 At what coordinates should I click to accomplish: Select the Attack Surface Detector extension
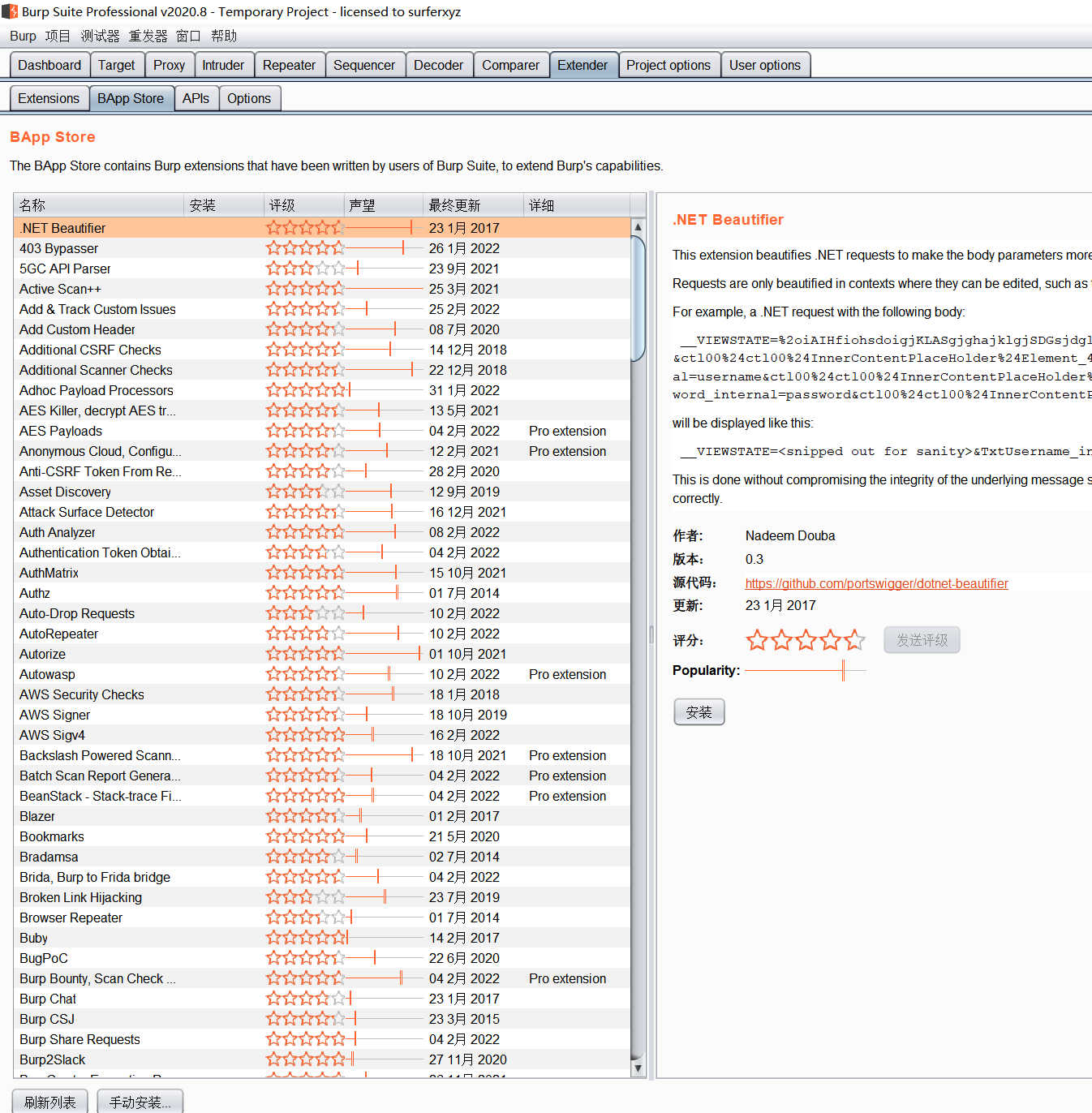322,512
